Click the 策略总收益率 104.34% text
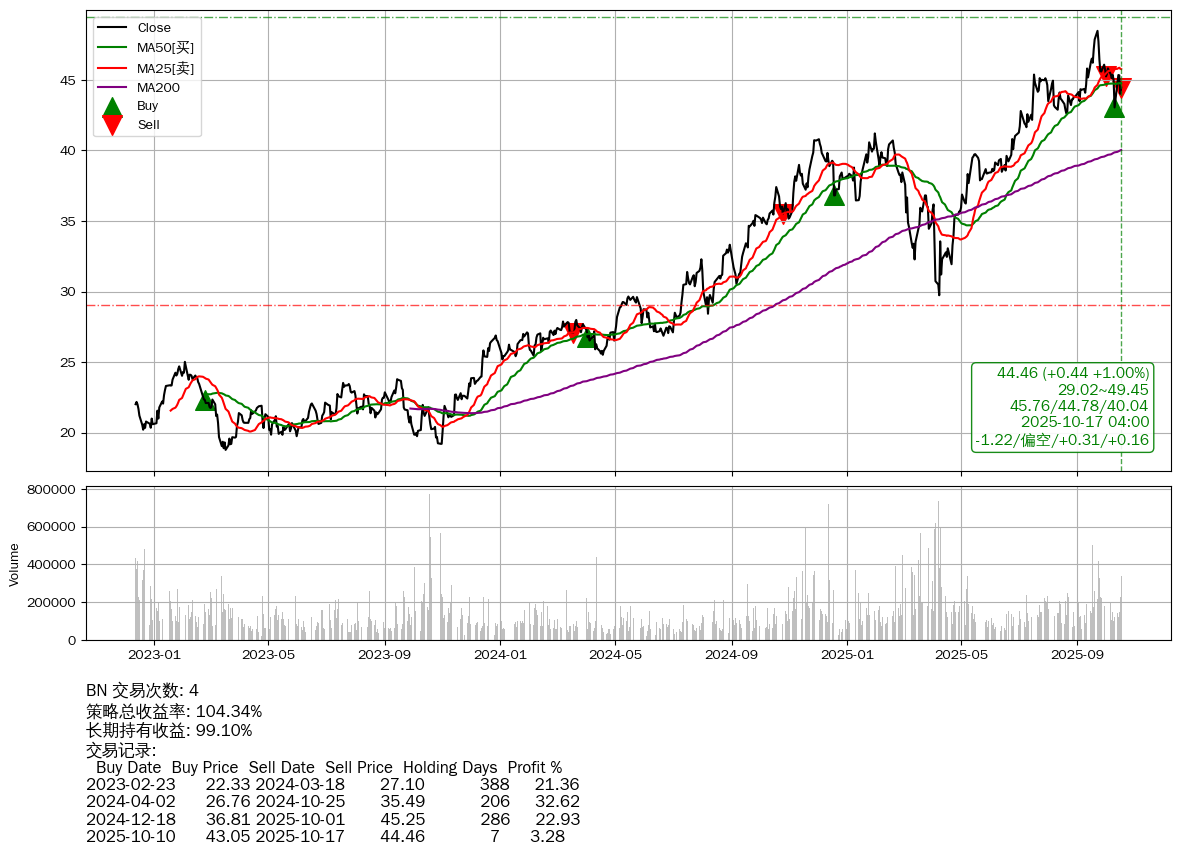 174,711
